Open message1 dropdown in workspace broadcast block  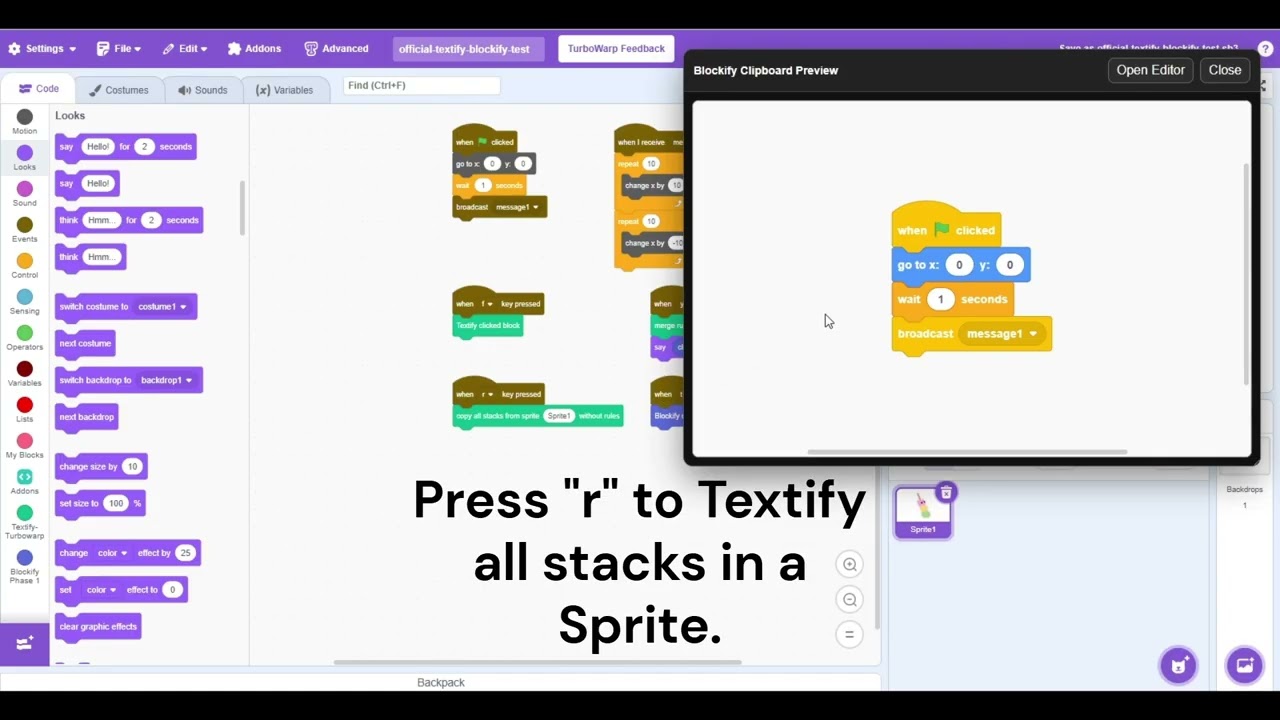pos(517,207)
